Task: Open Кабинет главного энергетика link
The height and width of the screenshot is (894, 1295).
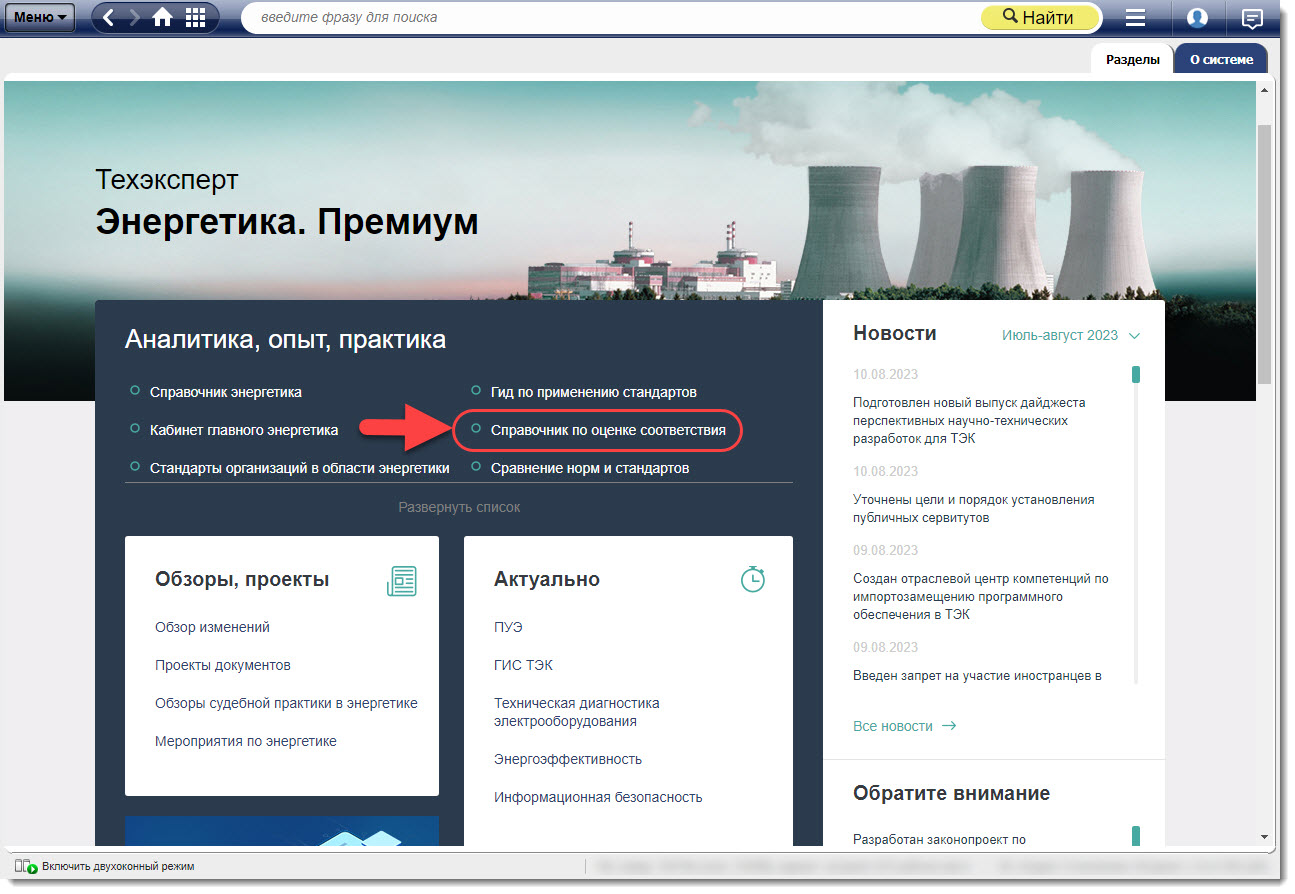Action: [244, 430]
